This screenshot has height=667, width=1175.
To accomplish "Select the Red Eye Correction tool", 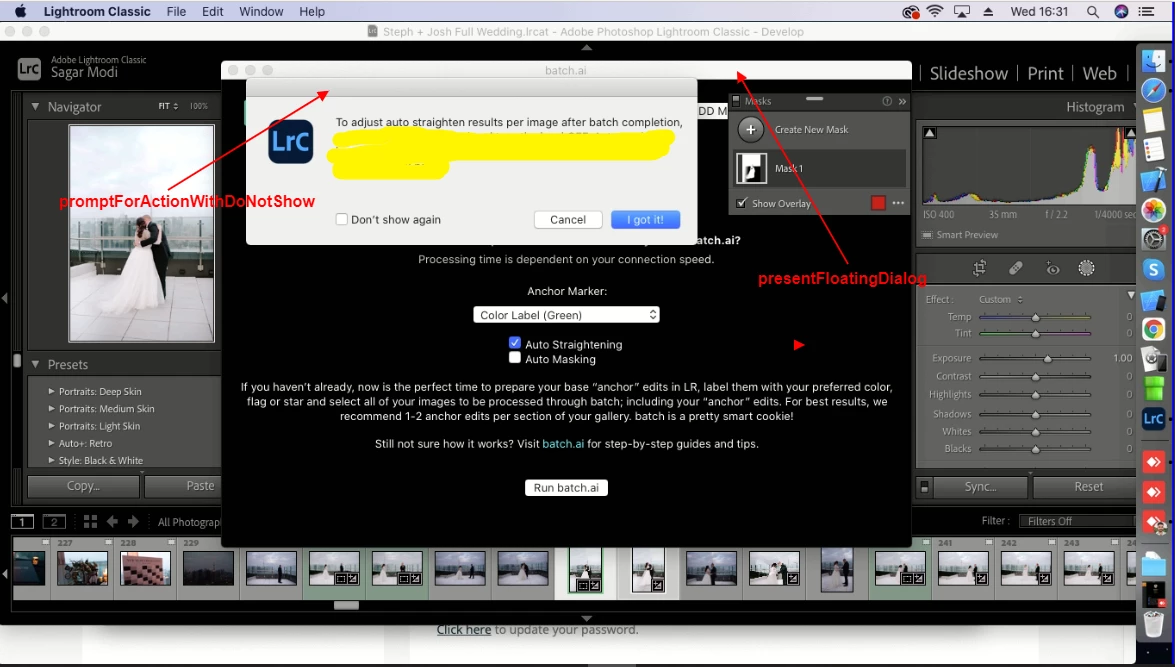I will coord(1052,268).
